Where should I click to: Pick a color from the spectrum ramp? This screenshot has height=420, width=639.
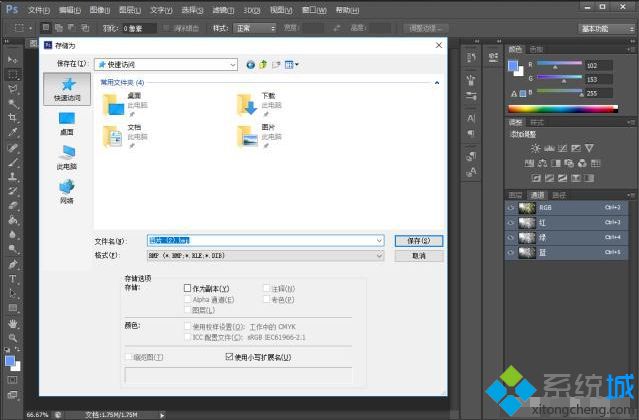point(563,109)
